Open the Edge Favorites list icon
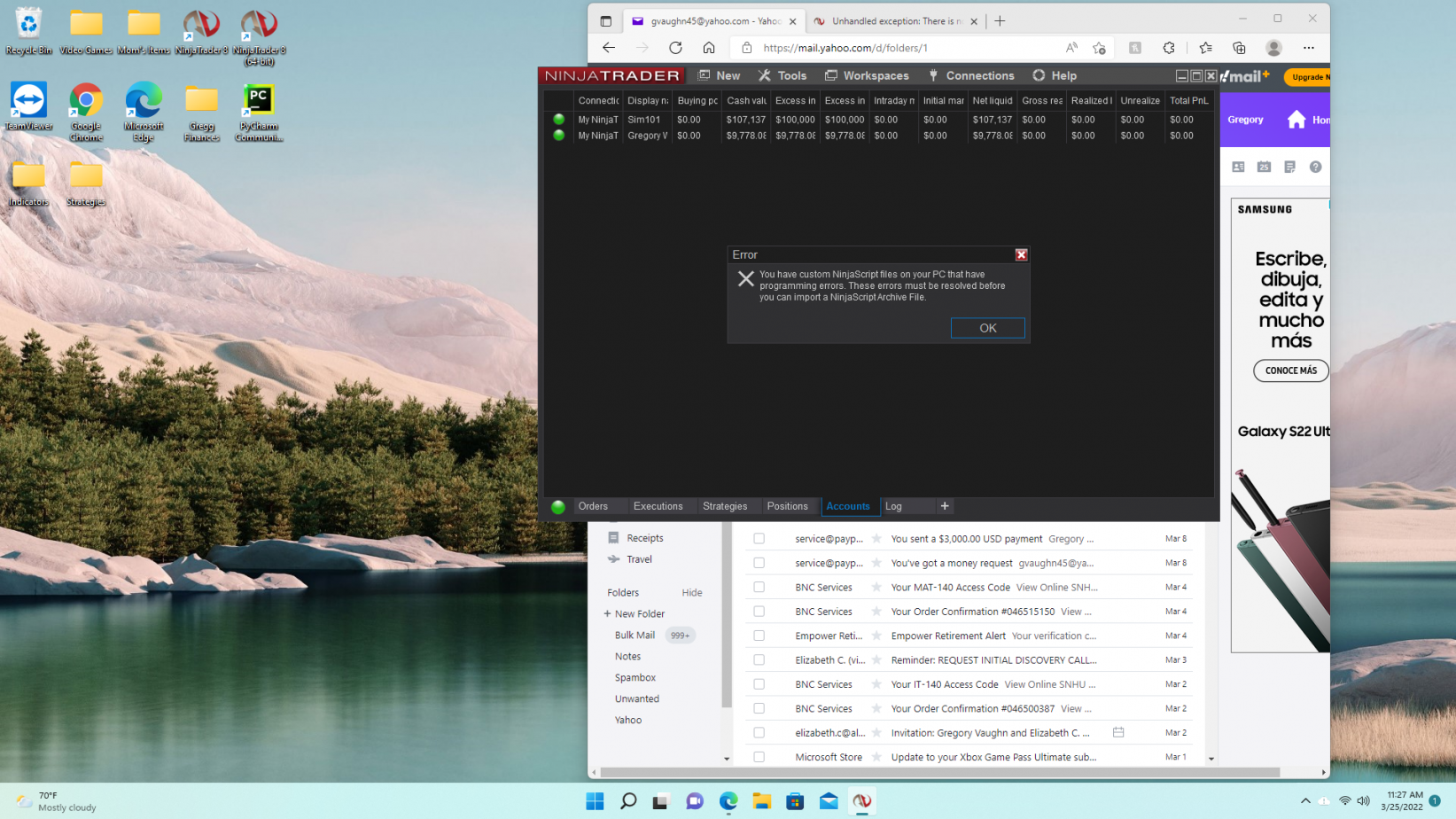 click(x=1205, y=48)
